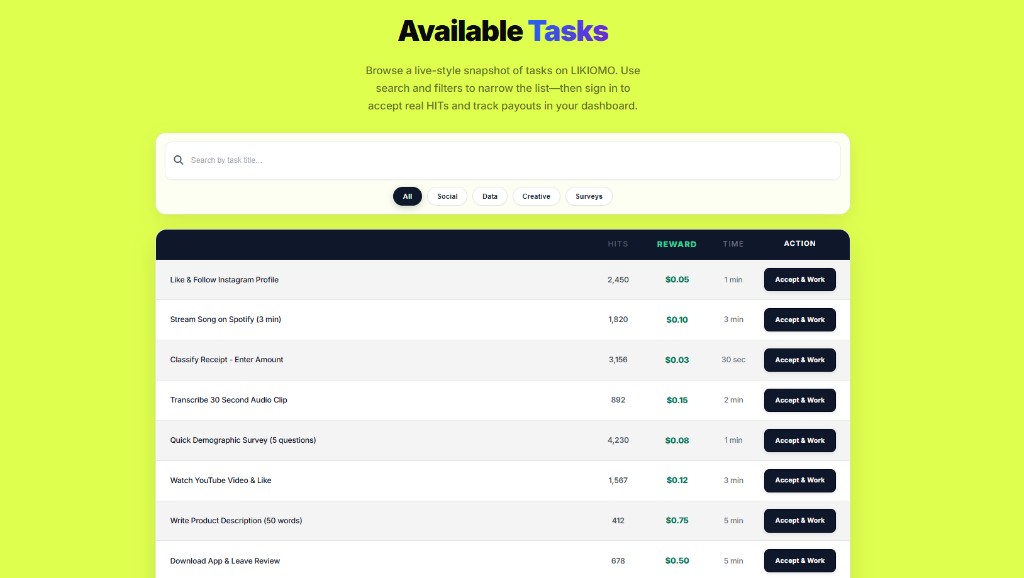1024x578 pixels.
Task: Click the $0.75 reward value
Action: (x=677, y=521)
